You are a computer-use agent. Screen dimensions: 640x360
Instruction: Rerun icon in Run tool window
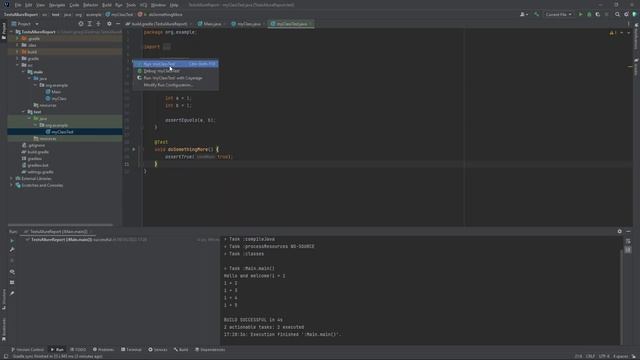pyautogui.click(x=12, y=241)
